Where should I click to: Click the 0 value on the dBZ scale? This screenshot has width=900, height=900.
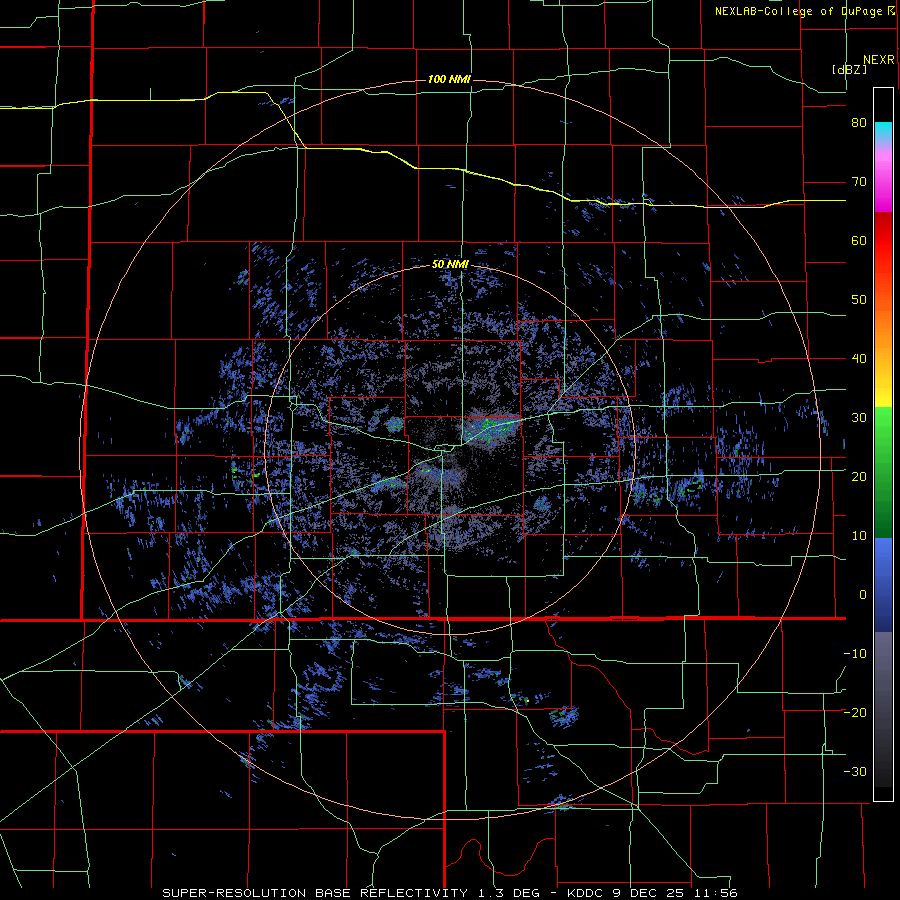click(x=863, y=595)
